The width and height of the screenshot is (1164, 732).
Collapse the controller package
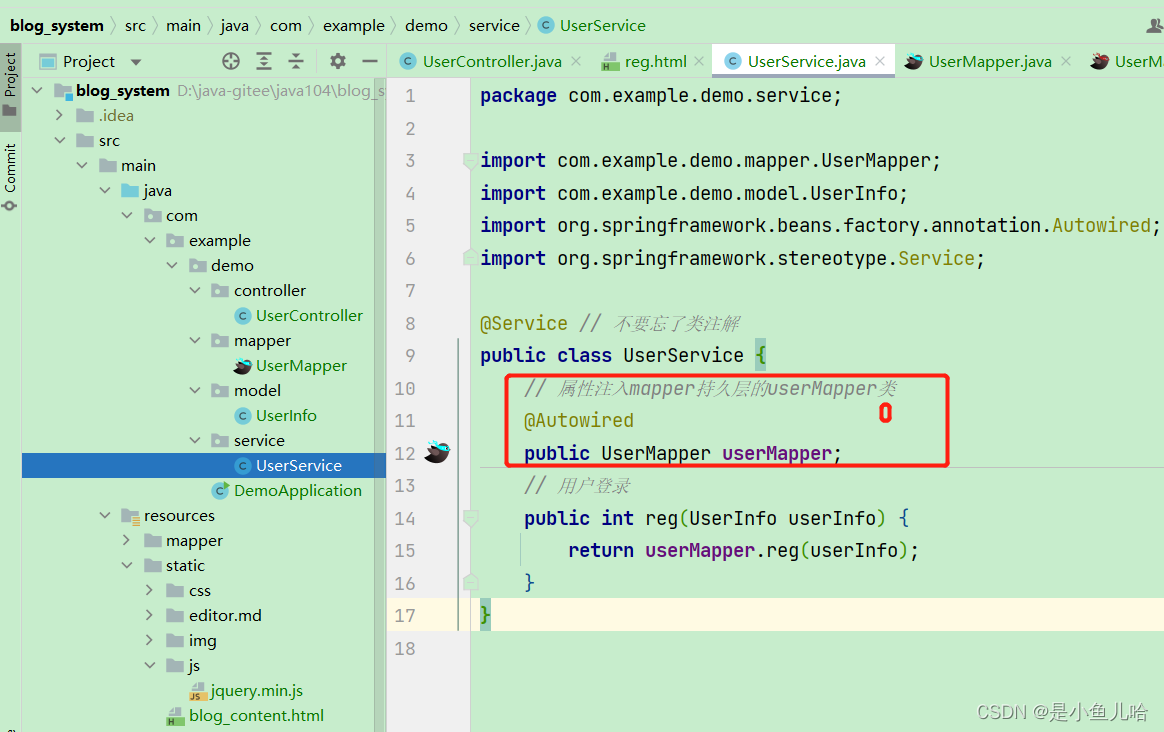(194, 290)
